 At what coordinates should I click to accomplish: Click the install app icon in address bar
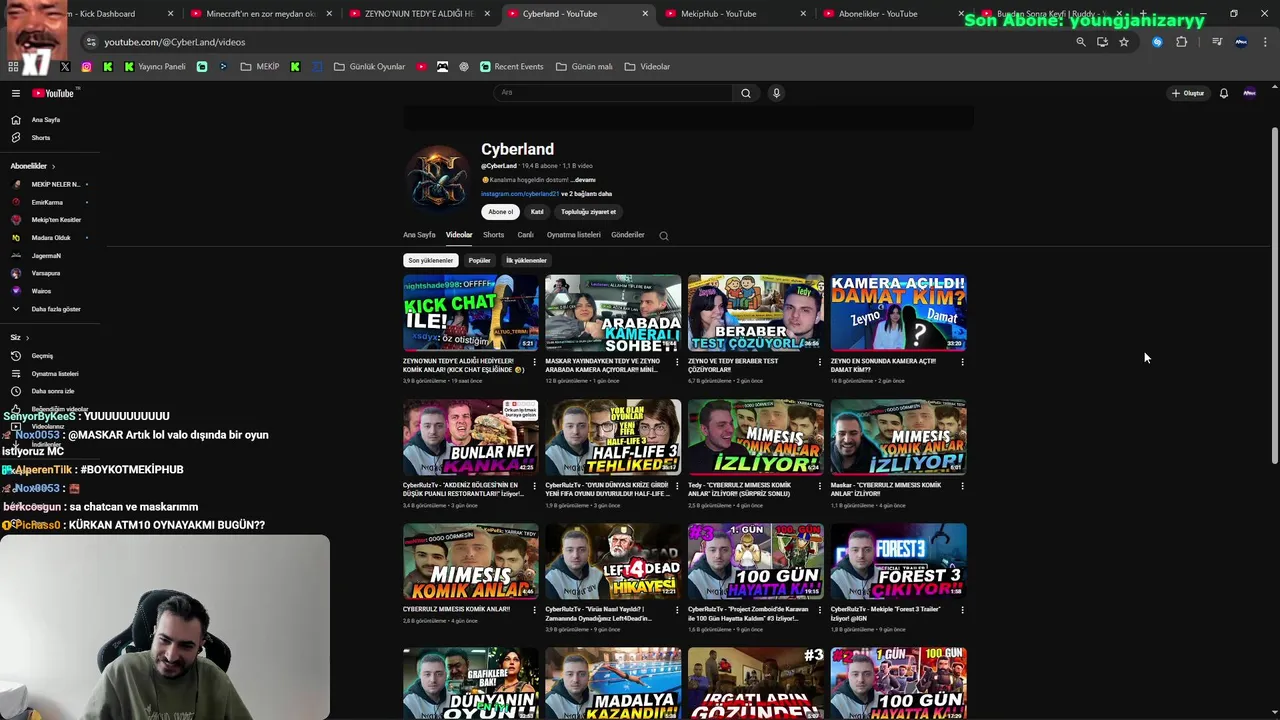click(1102, 42)
